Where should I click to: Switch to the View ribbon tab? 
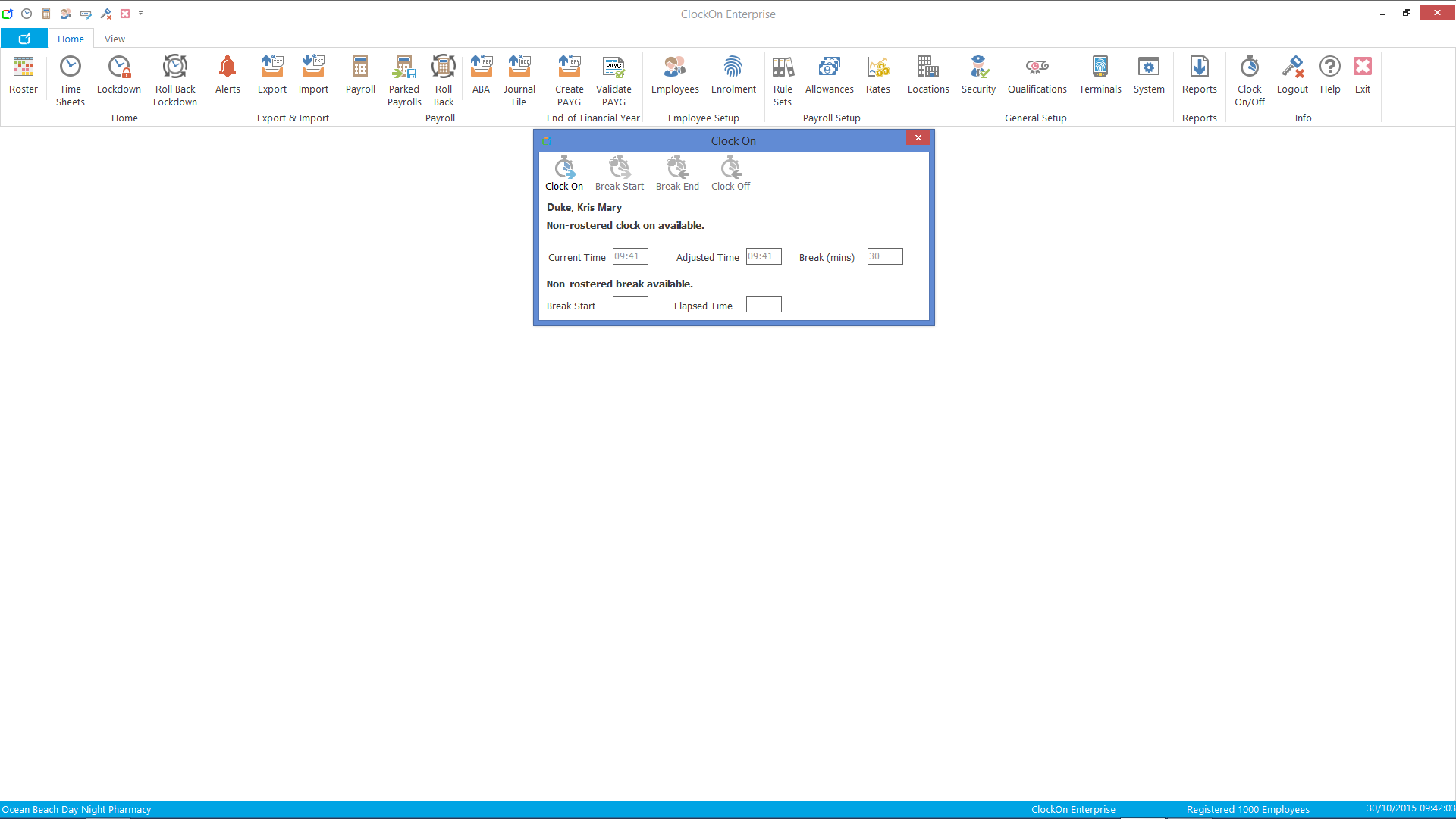[x=115, y=39]
